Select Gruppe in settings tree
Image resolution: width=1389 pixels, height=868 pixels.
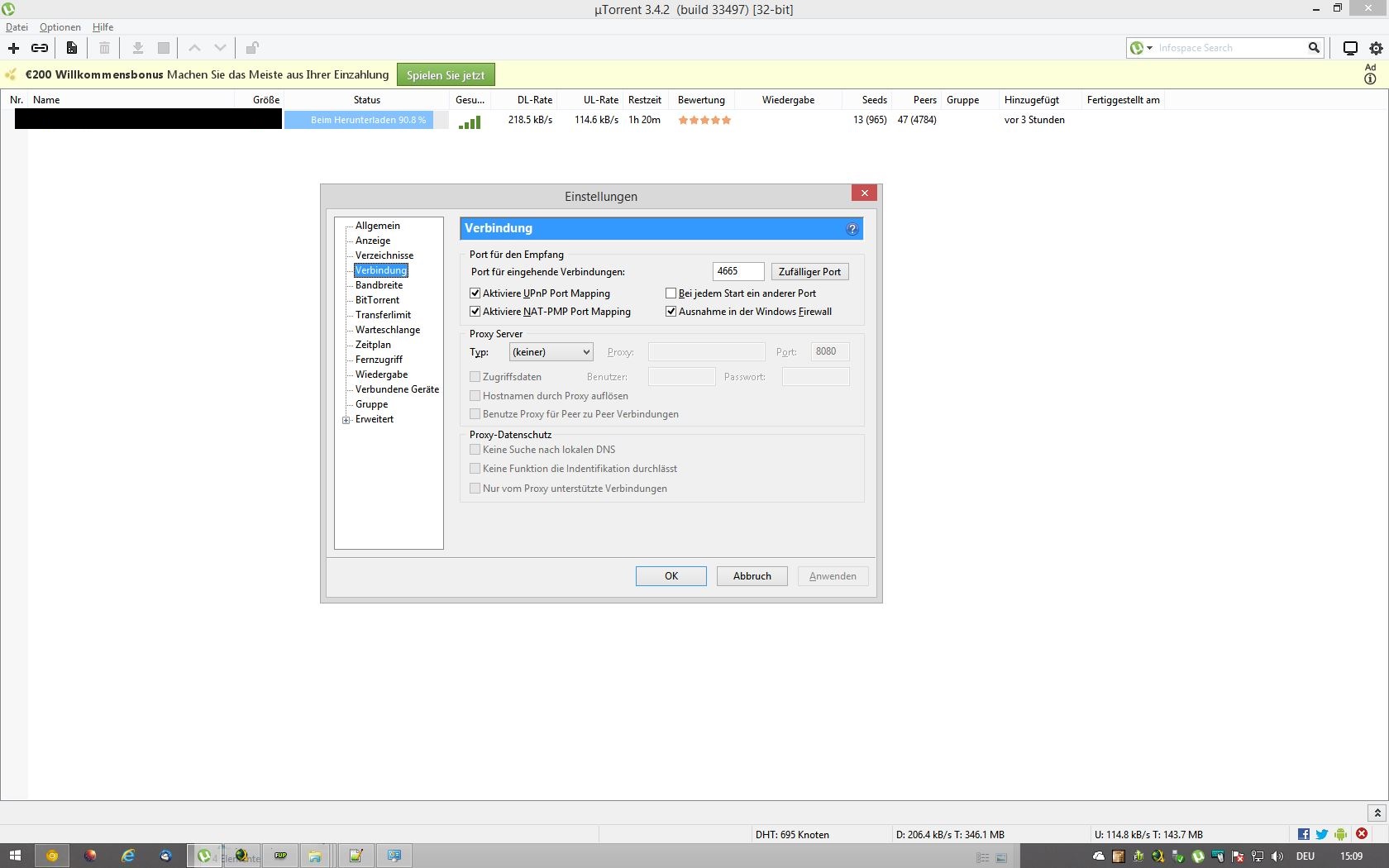371,404
